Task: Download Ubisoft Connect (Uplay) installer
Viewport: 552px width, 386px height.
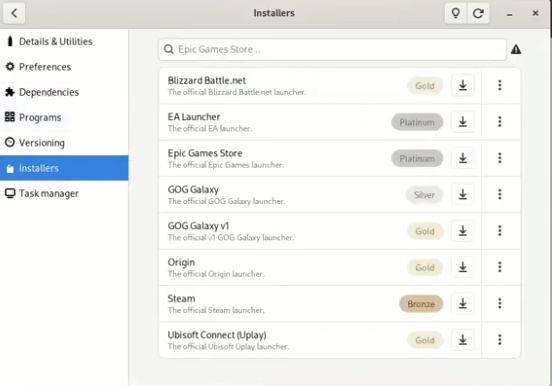Action: [463, 340]
